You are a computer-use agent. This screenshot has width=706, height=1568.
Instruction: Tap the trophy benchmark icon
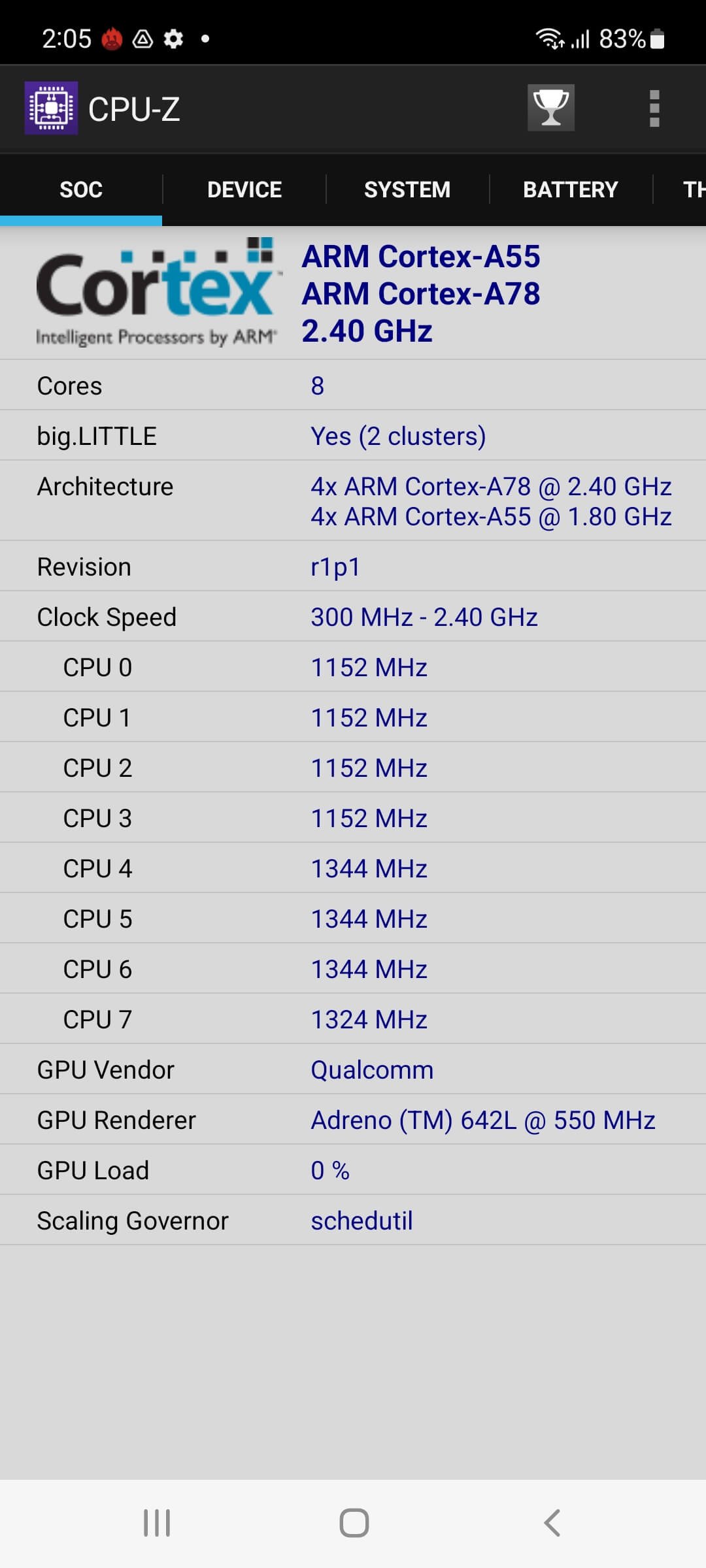point(551,108)
